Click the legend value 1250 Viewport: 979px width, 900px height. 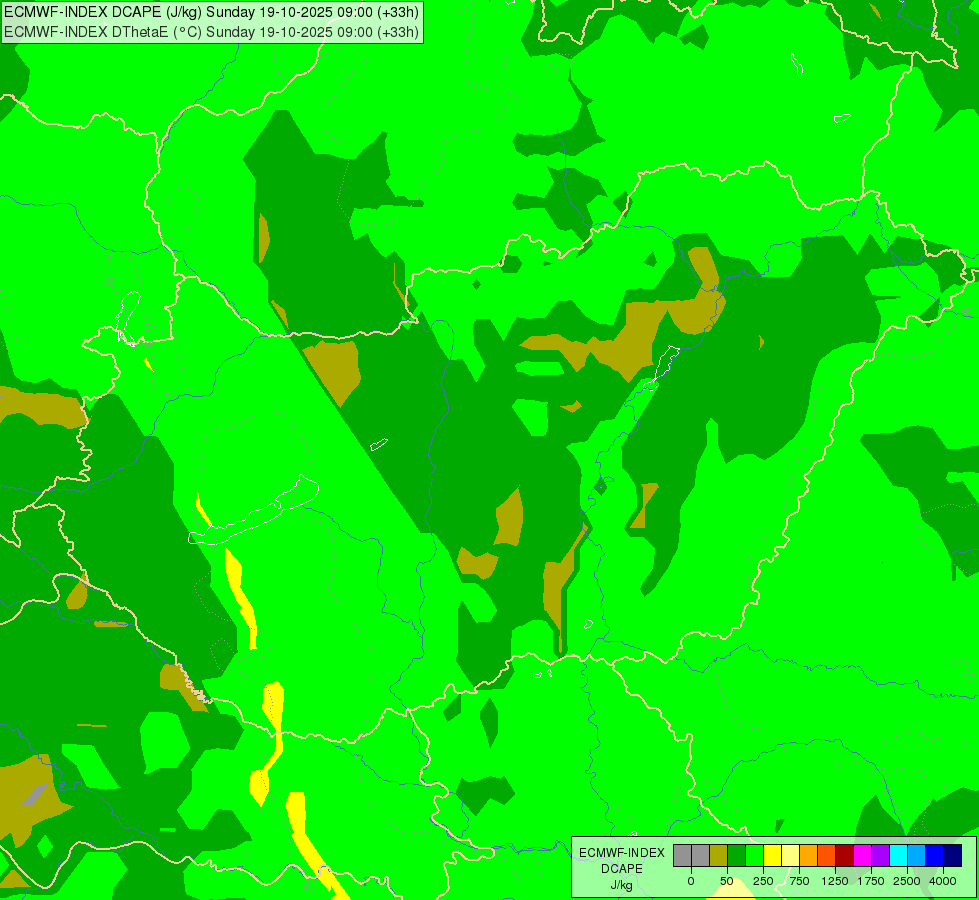coord(835,881)
